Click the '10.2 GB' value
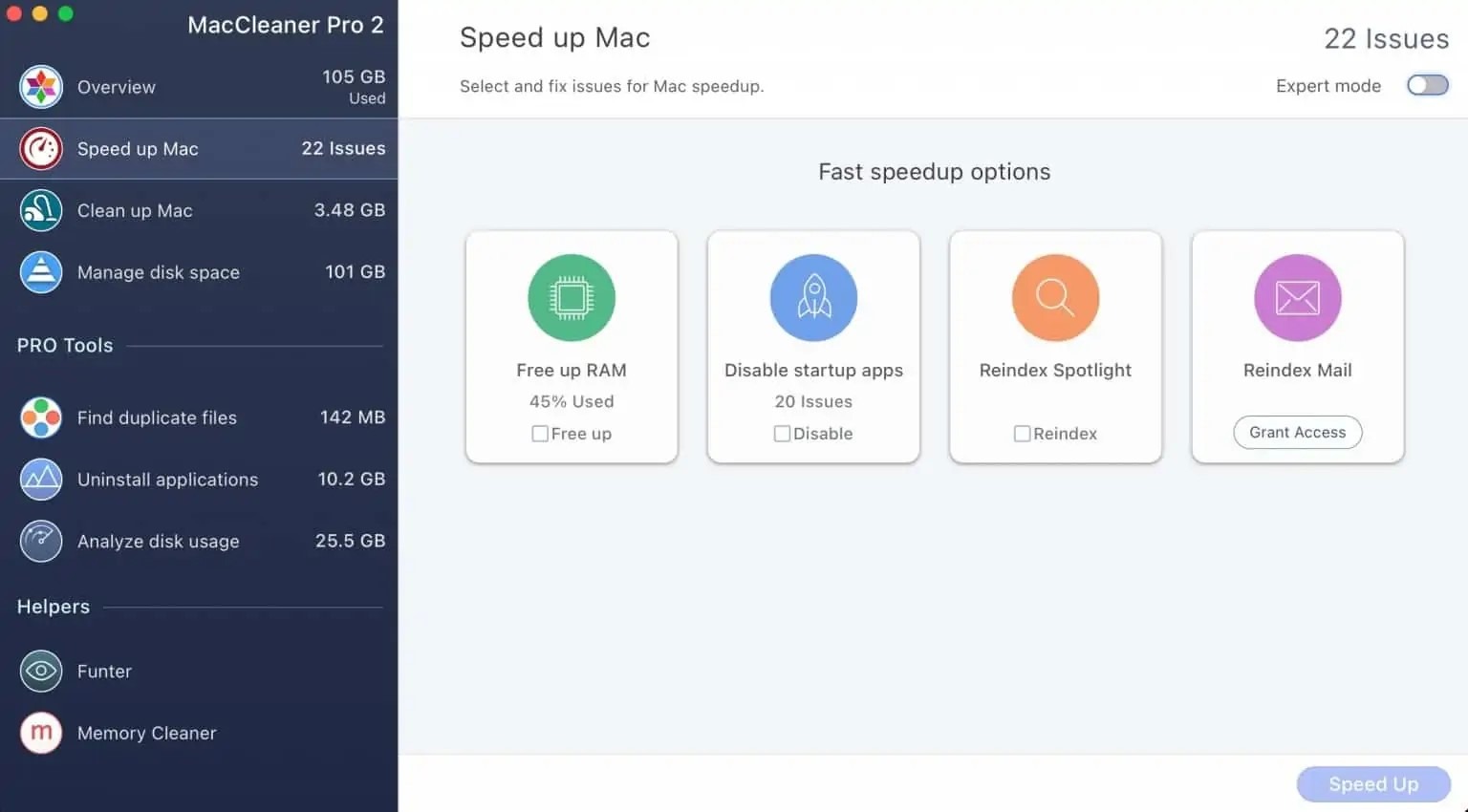 tap(352, 479)
